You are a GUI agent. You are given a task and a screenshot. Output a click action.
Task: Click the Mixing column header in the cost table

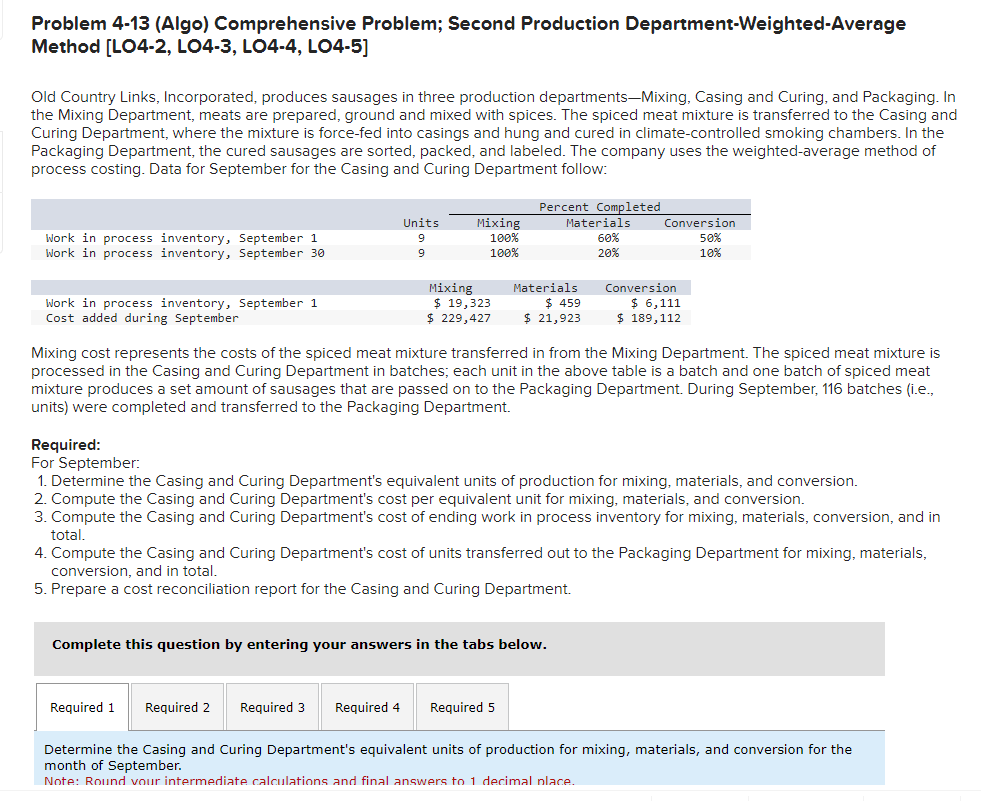(x=451, y=287)
